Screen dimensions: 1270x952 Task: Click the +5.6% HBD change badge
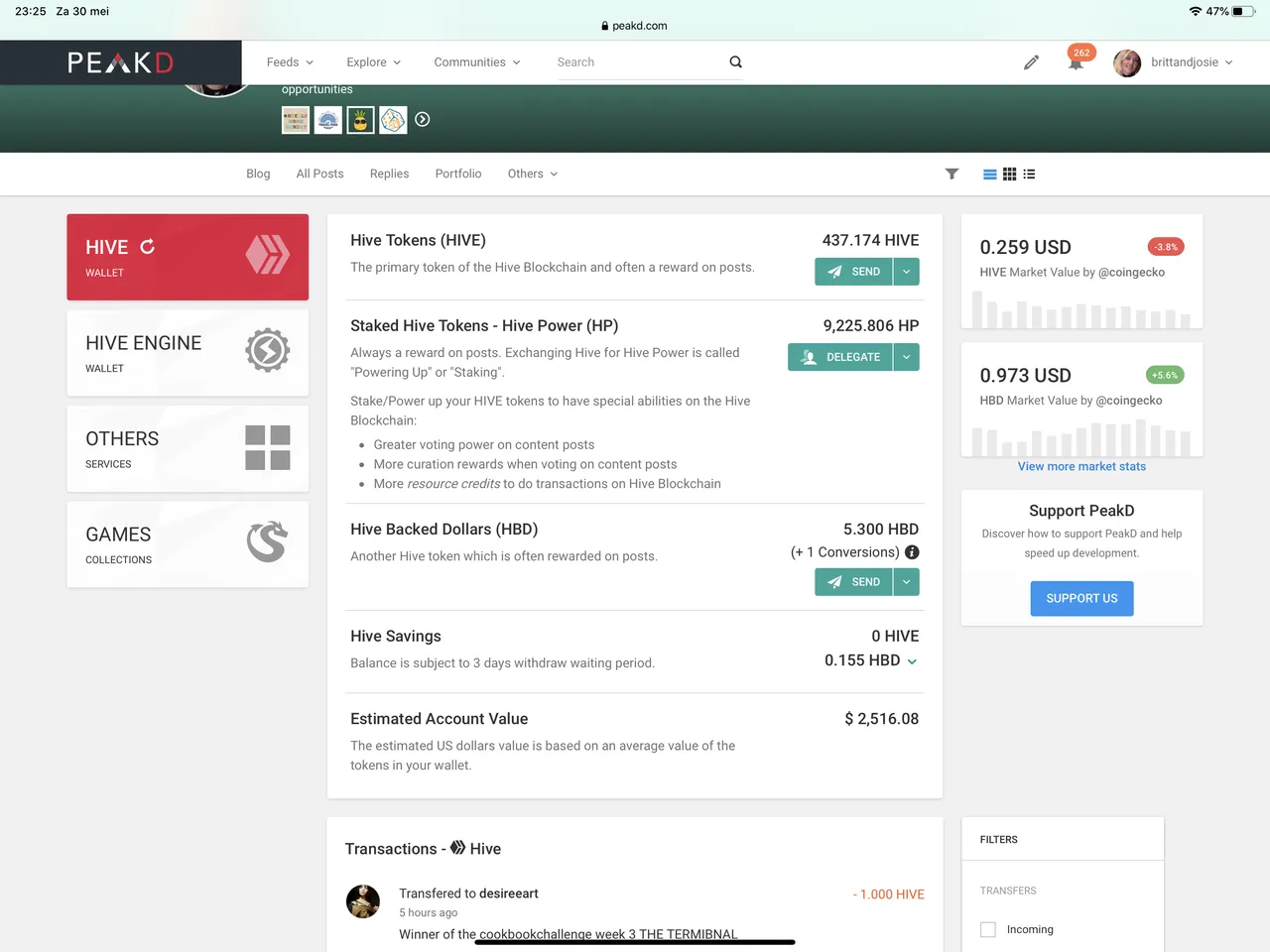(x=1165, y=375)
